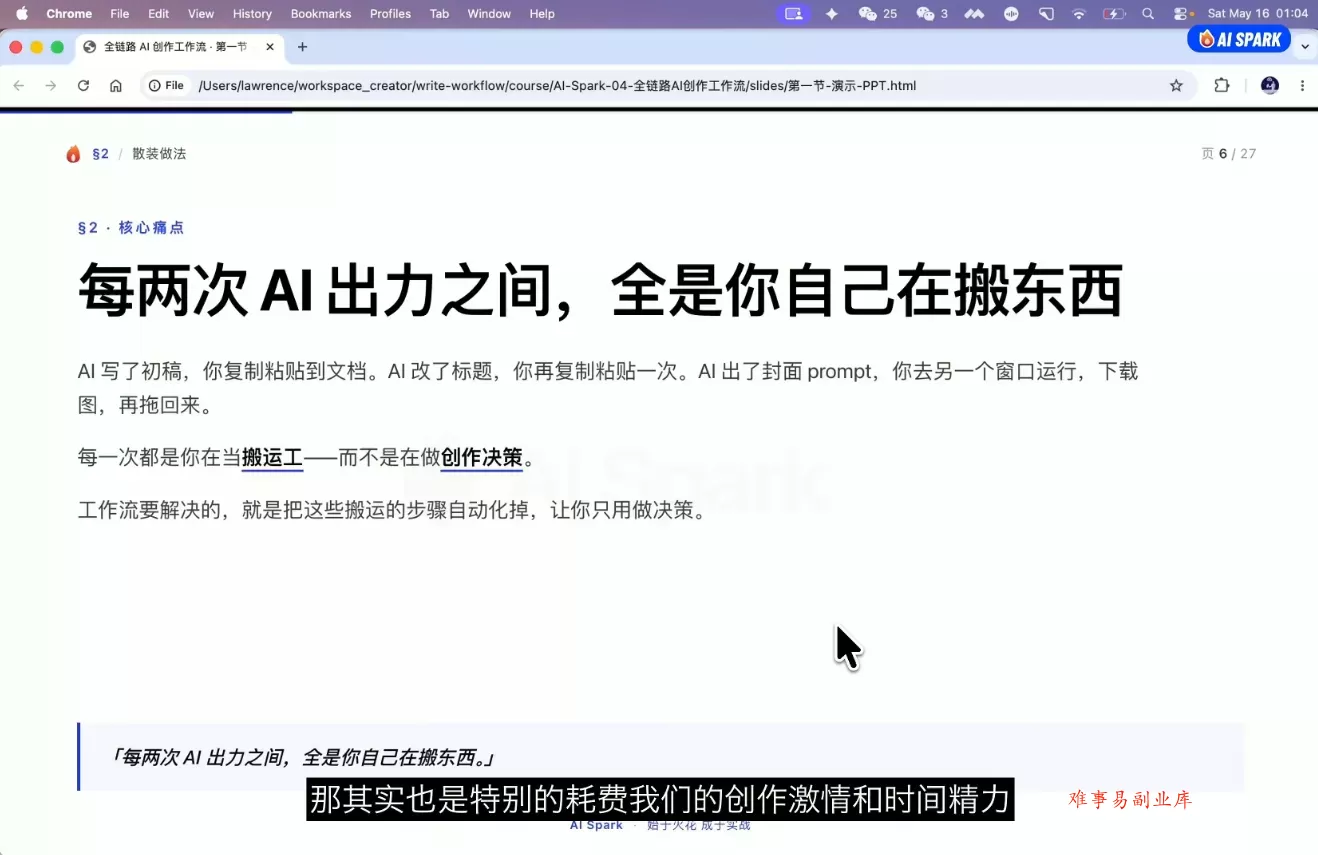Open the Tab menu

point(439,13)
